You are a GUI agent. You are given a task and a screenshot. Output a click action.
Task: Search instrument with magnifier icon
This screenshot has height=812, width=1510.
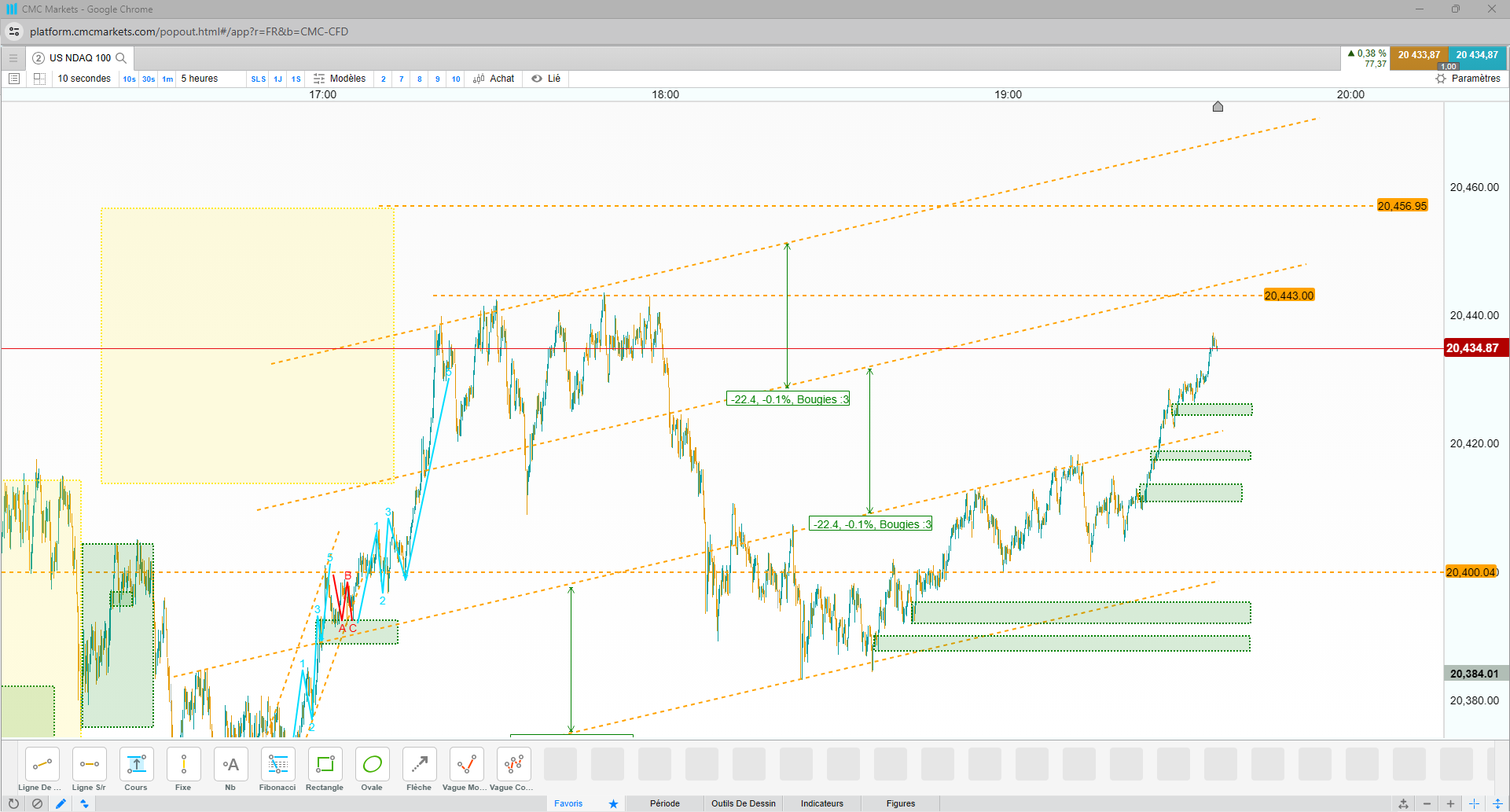[x=121, y=58]
